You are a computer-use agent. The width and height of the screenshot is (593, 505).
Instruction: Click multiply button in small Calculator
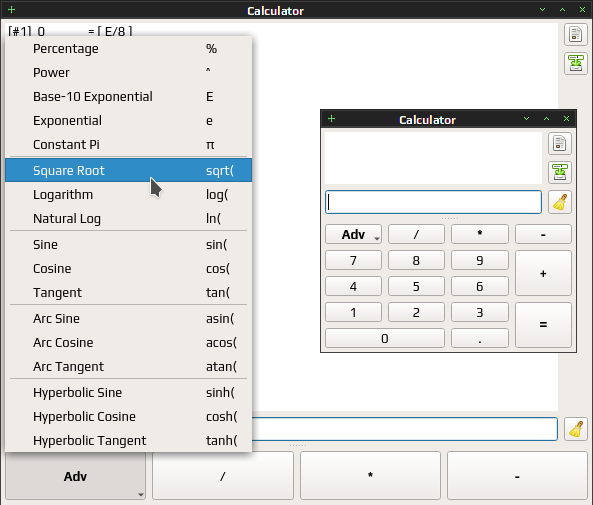[x=480, y=235]
